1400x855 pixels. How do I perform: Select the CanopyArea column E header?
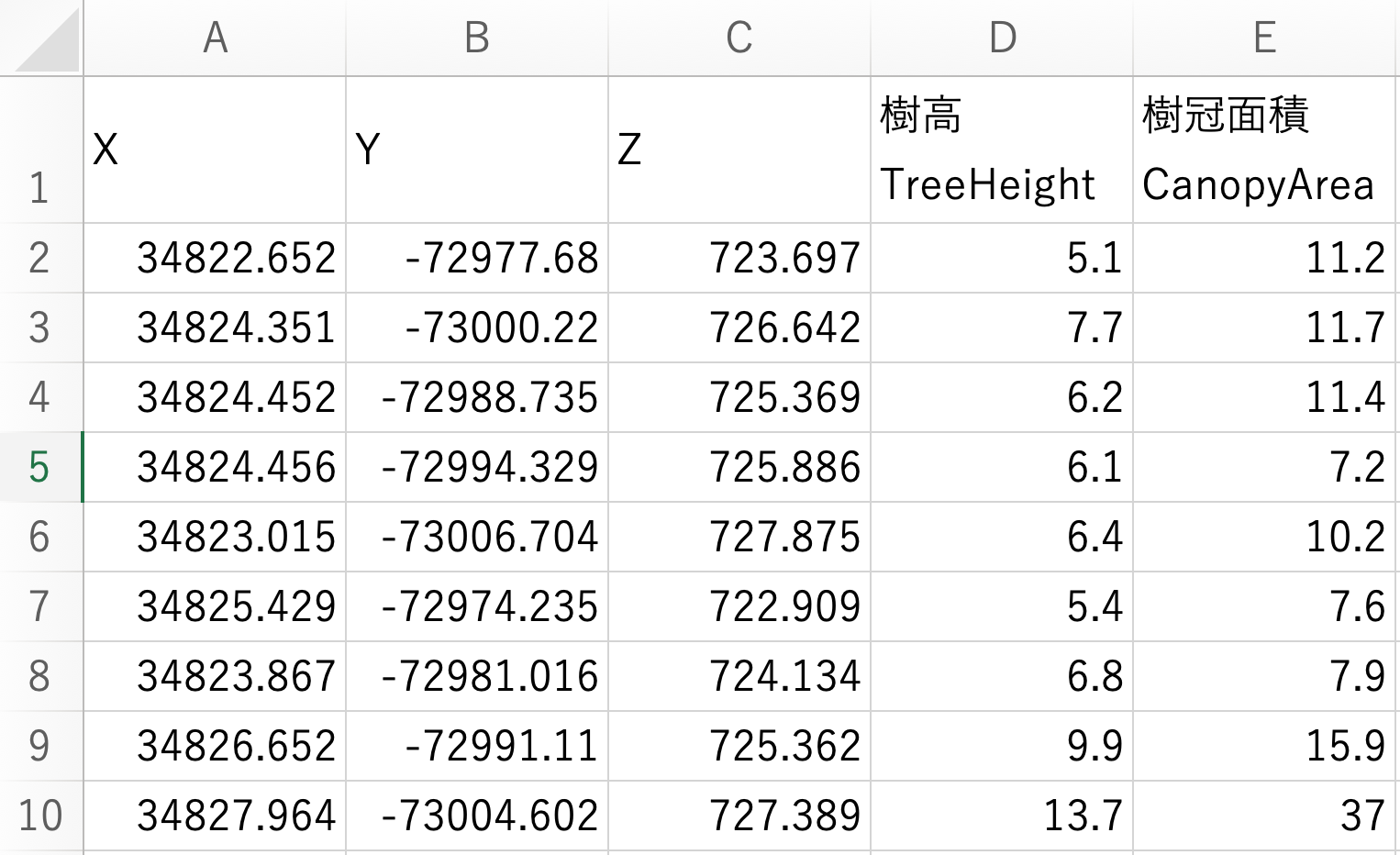[x=1264, y=39]
